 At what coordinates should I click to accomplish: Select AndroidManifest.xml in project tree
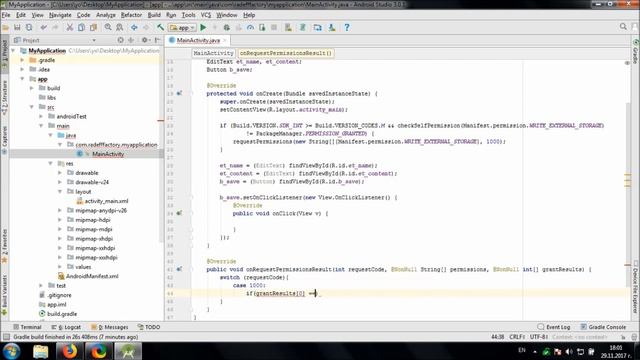tap(92, 276)
